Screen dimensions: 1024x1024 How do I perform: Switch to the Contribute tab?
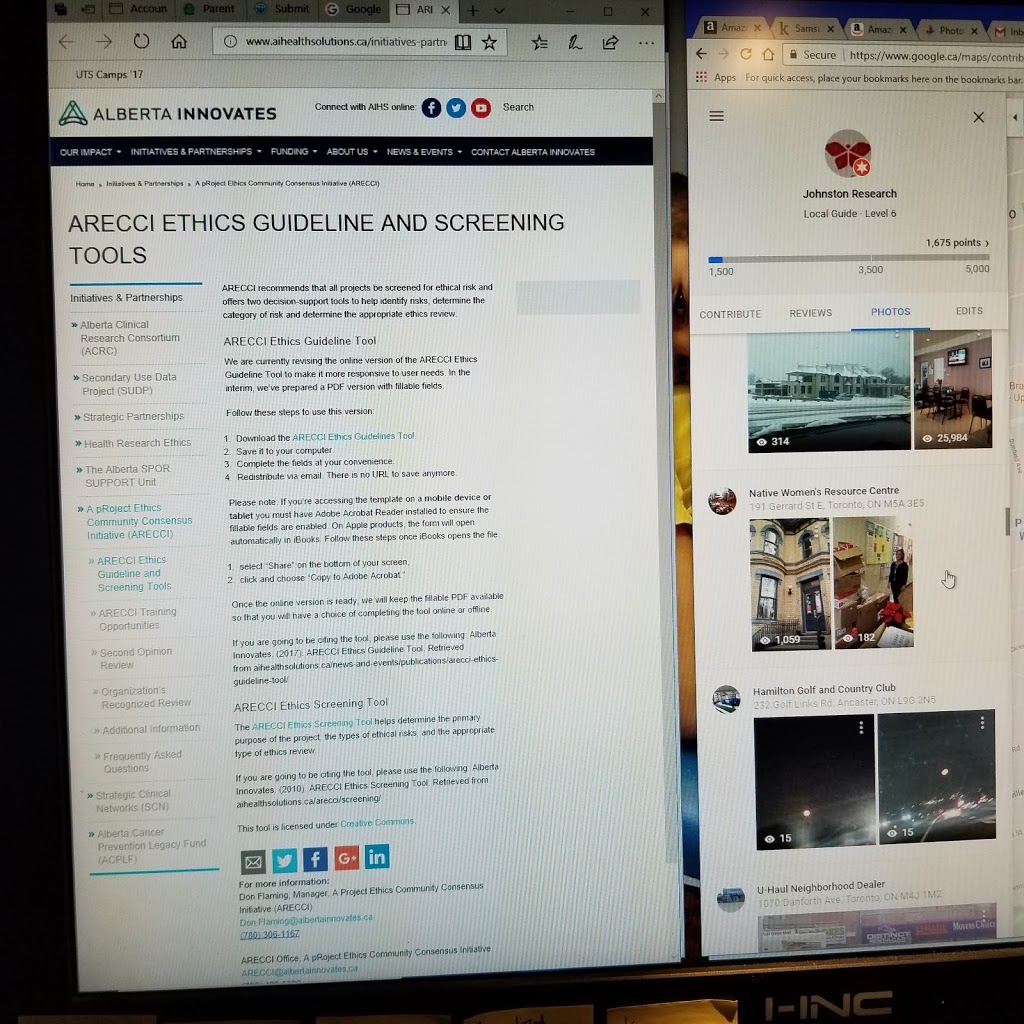coord(730,314)
